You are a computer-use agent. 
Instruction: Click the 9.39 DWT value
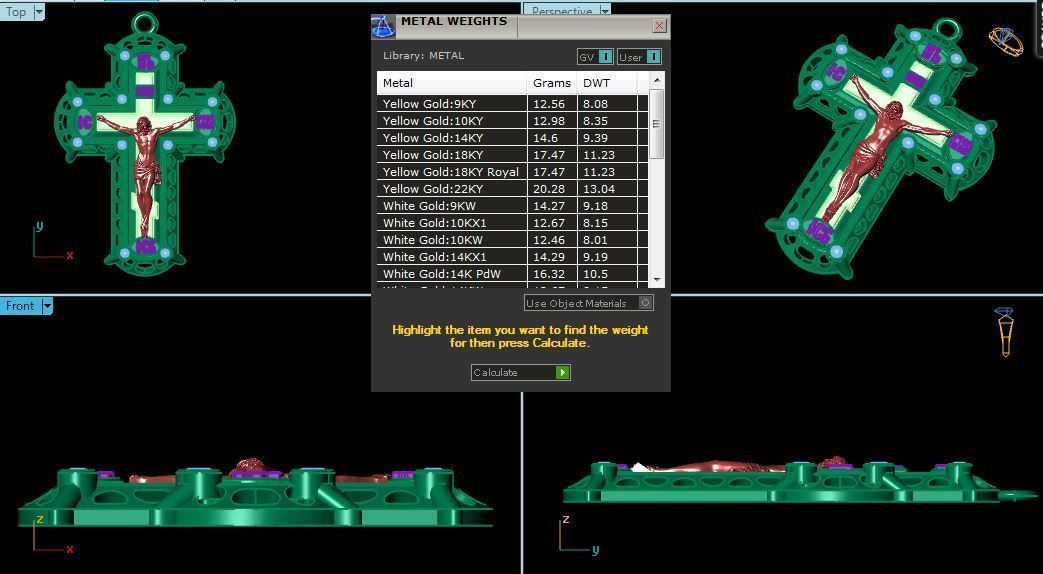(595, 138)
